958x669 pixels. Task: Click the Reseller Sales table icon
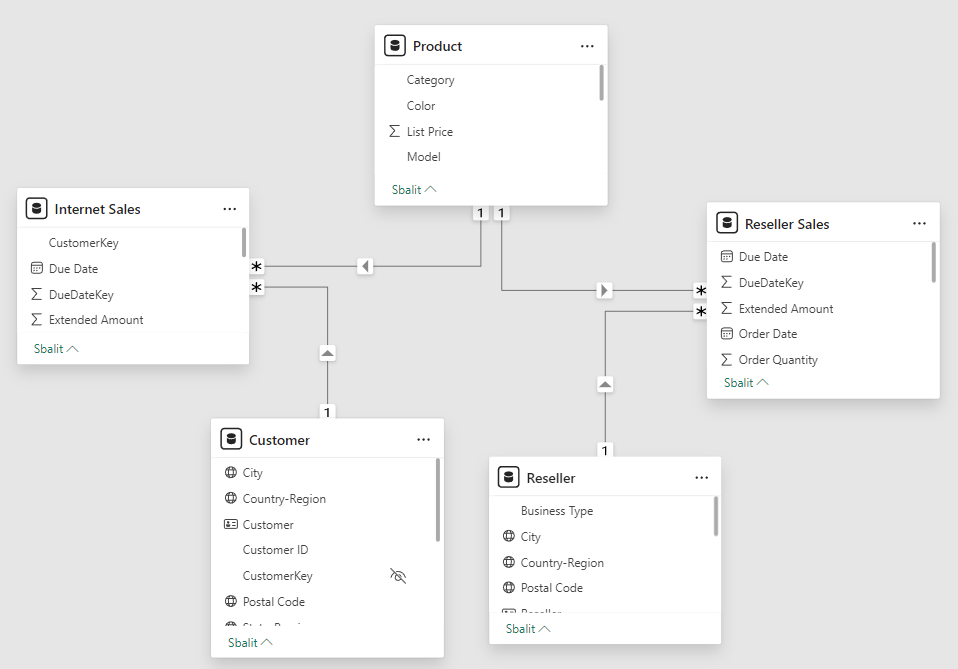[x=727, y=224]
